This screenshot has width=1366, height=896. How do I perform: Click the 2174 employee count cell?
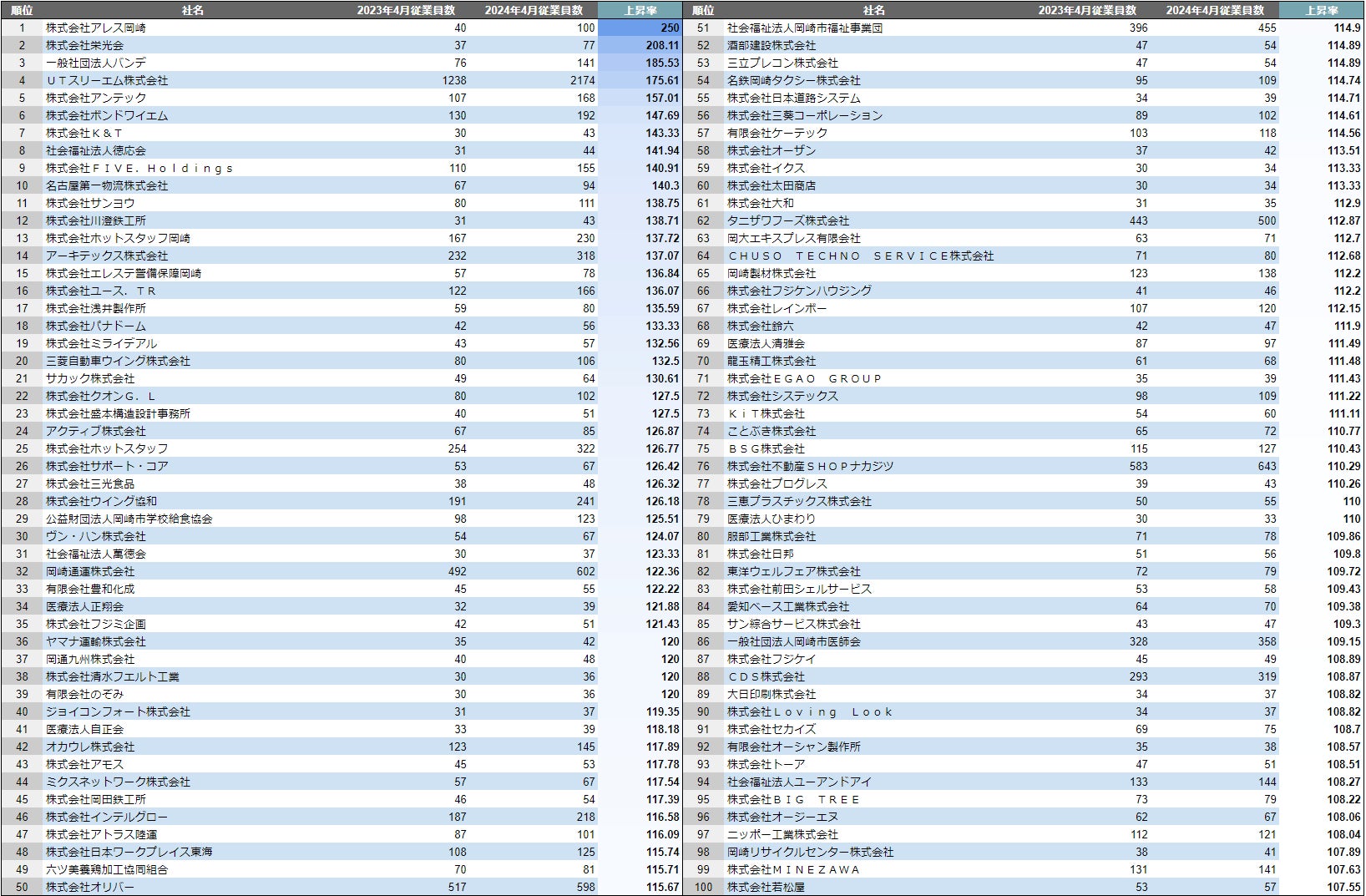583,80
